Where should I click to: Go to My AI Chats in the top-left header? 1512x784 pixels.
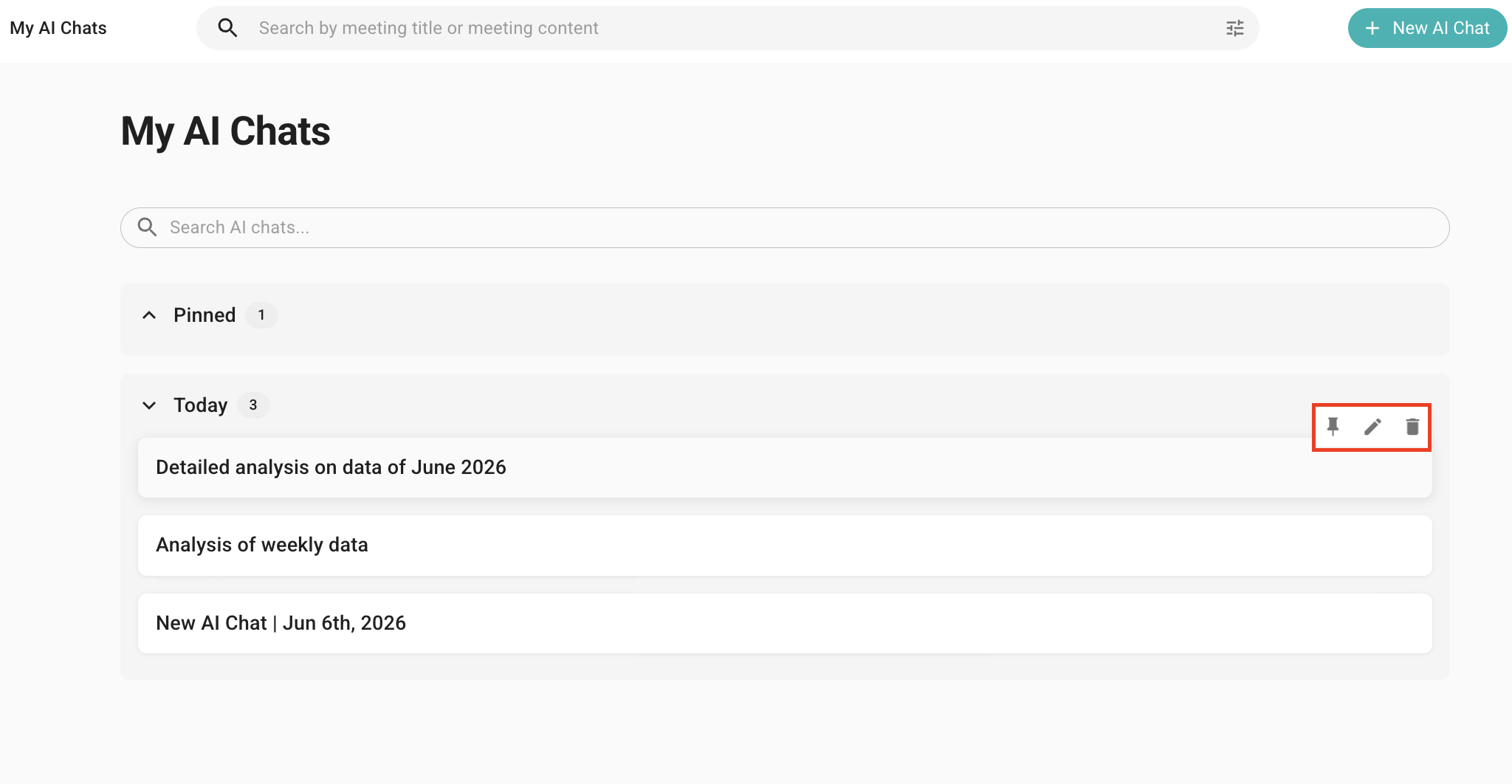58,28
